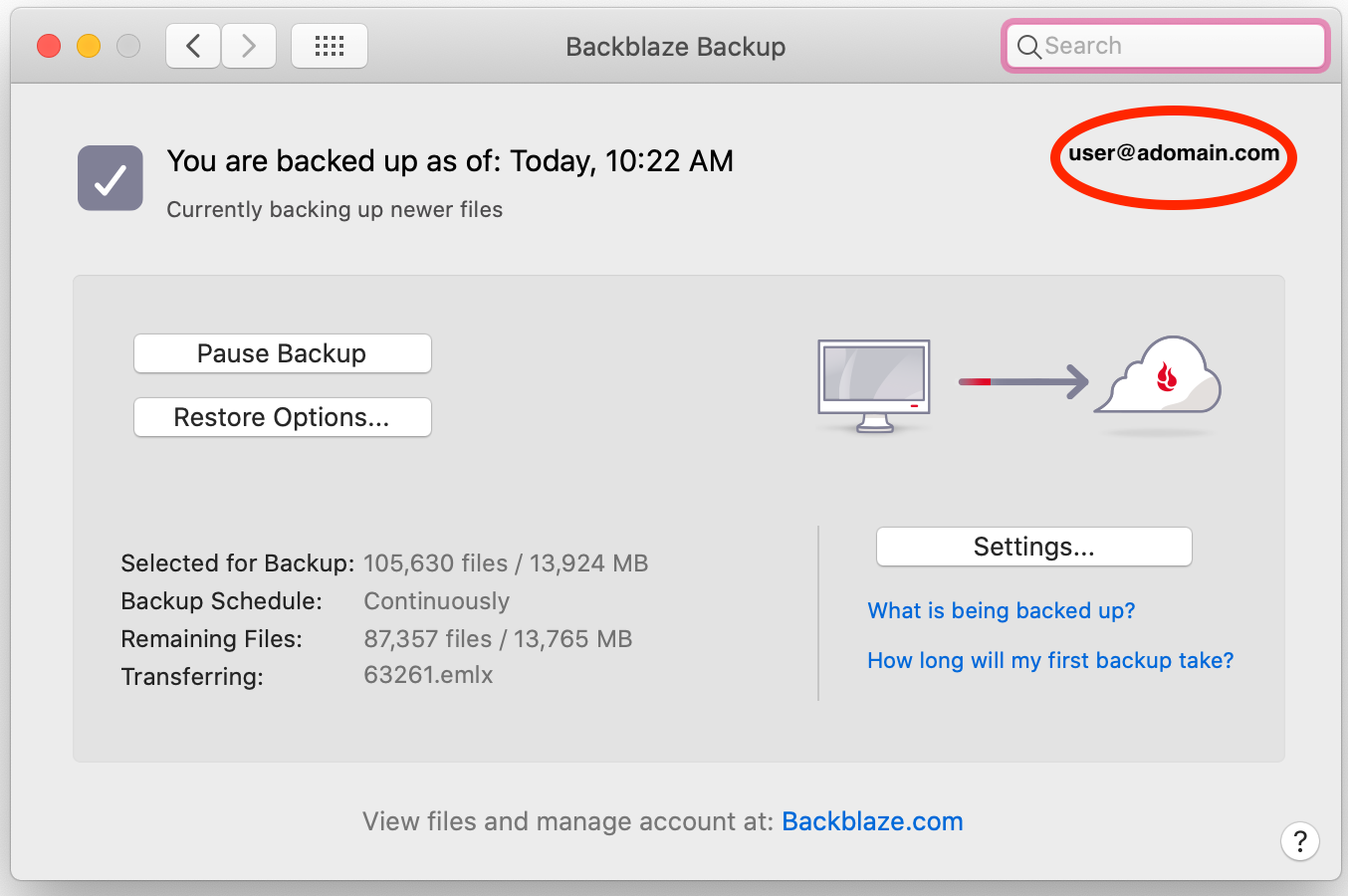This screenshot has width=1348, height=896.
Task: Open 'What is being backed up?' link
Action: pos(1002,610)
